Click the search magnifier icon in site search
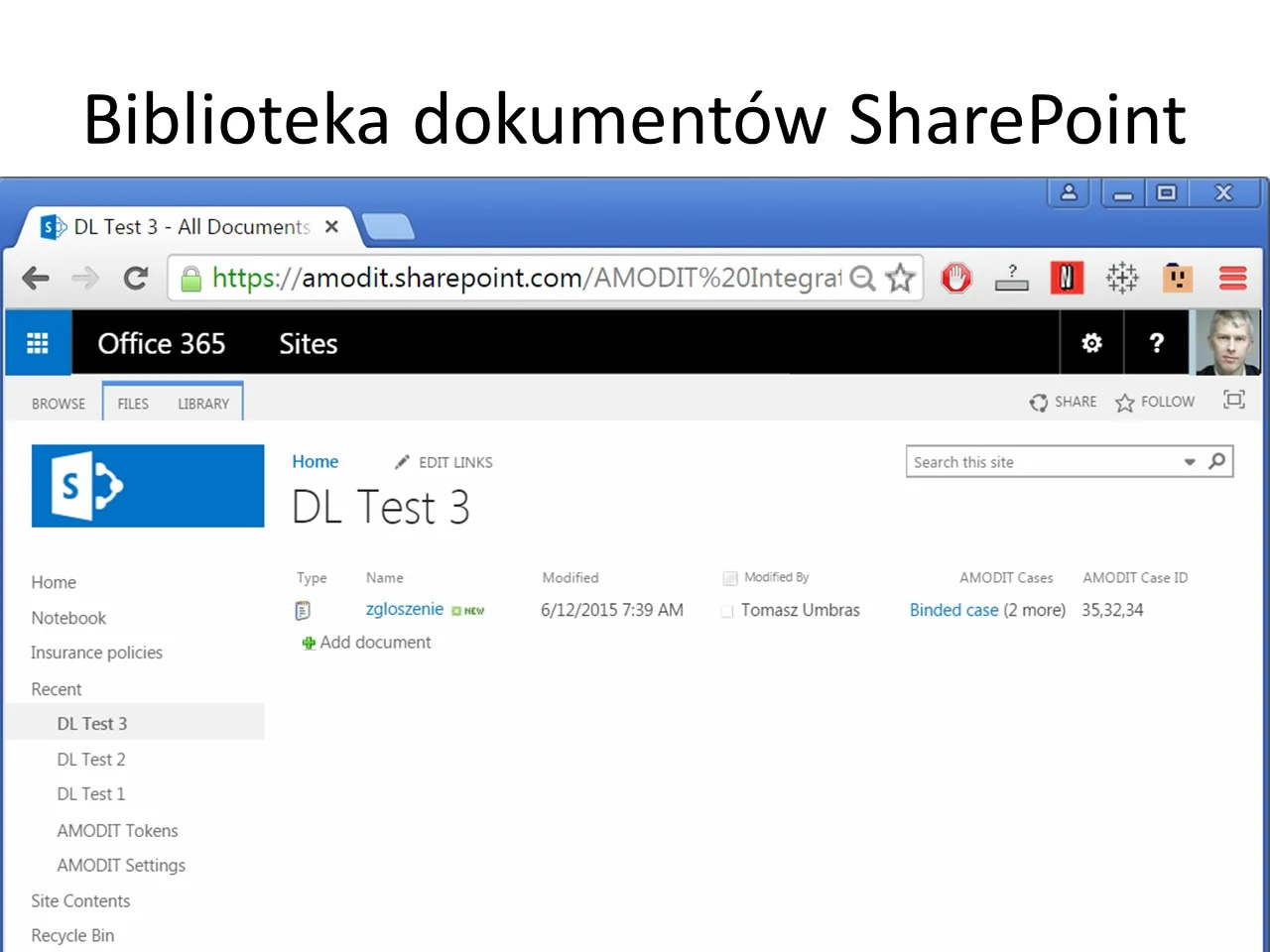Screen dimensions: 1270x952 (1217, 461)
